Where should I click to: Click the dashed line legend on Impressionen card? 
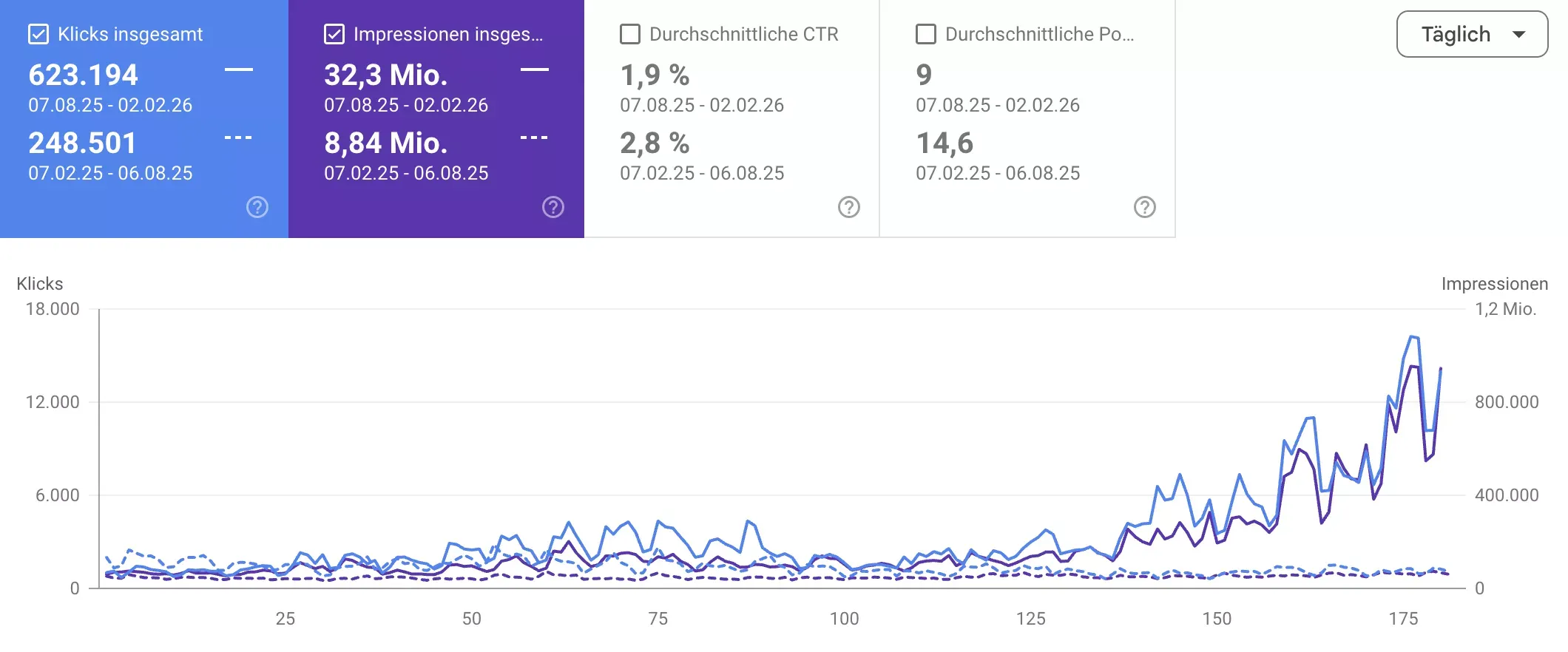pyautogui.click(x=534, y=136)
